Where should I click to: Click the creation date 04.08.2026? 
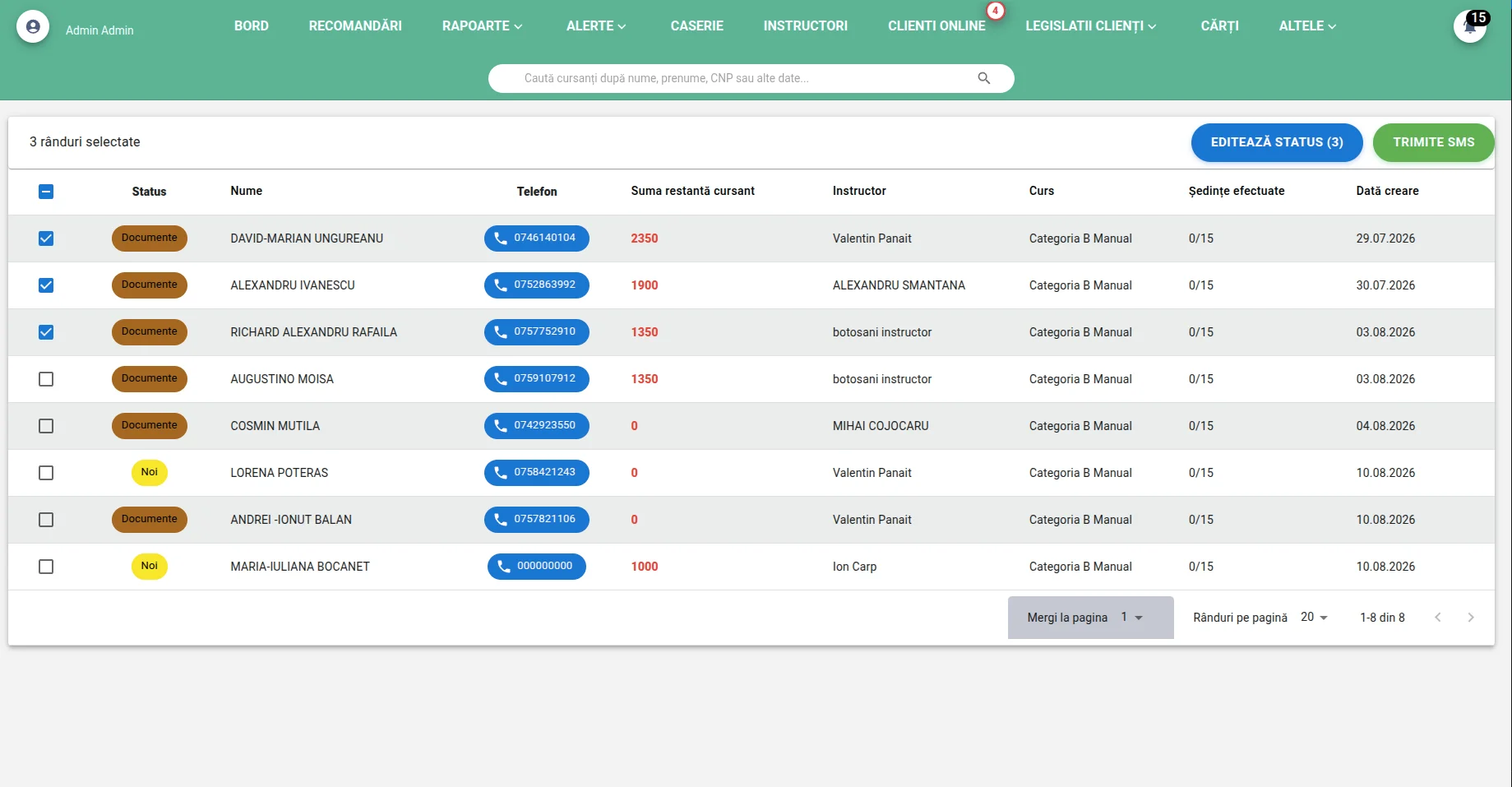(1385, 426)
